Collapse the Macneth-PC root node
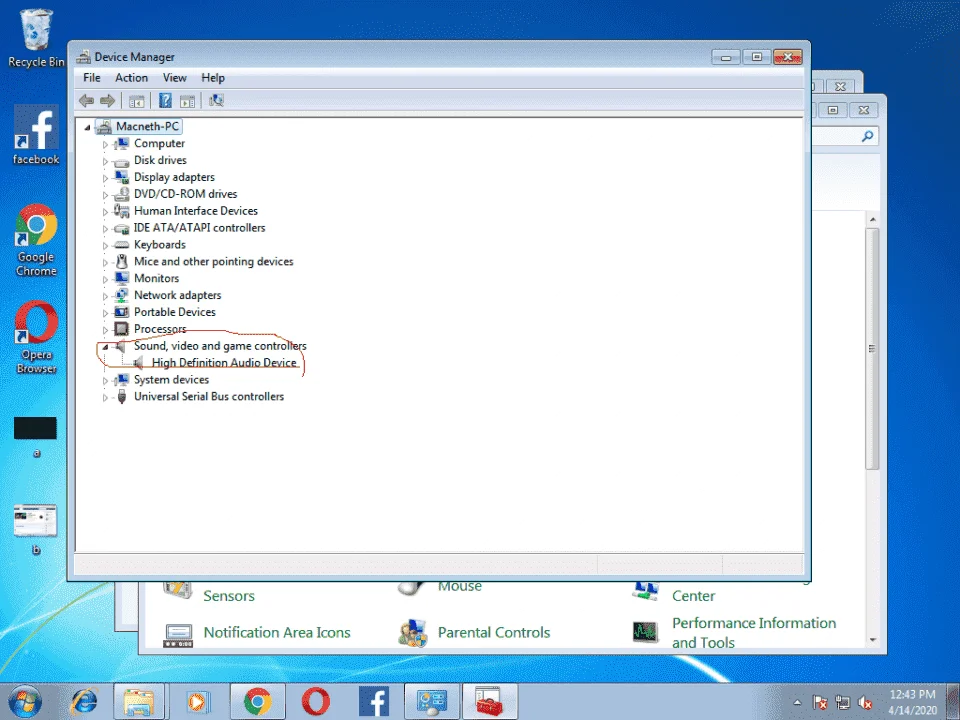Viewport: 960px width, 720px height. (88, 127)
